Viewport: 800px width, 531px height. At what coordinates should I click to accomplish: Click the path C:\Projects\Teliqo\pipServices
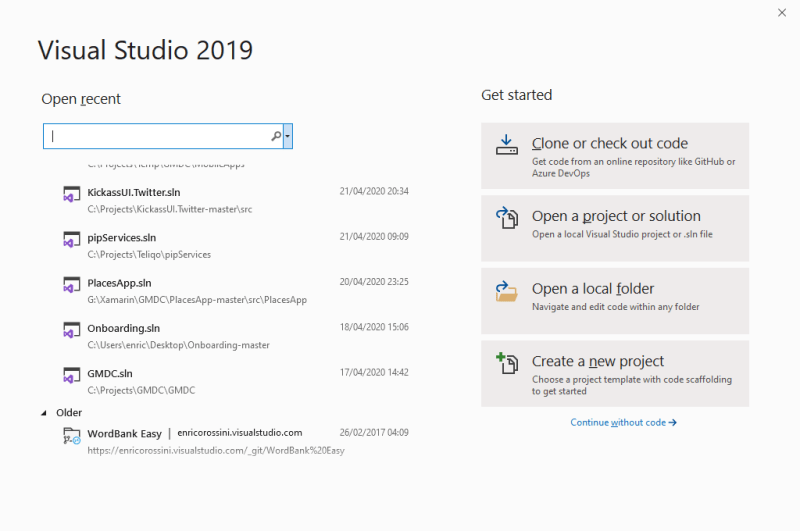pyautogui.click(x=149, y=255)
